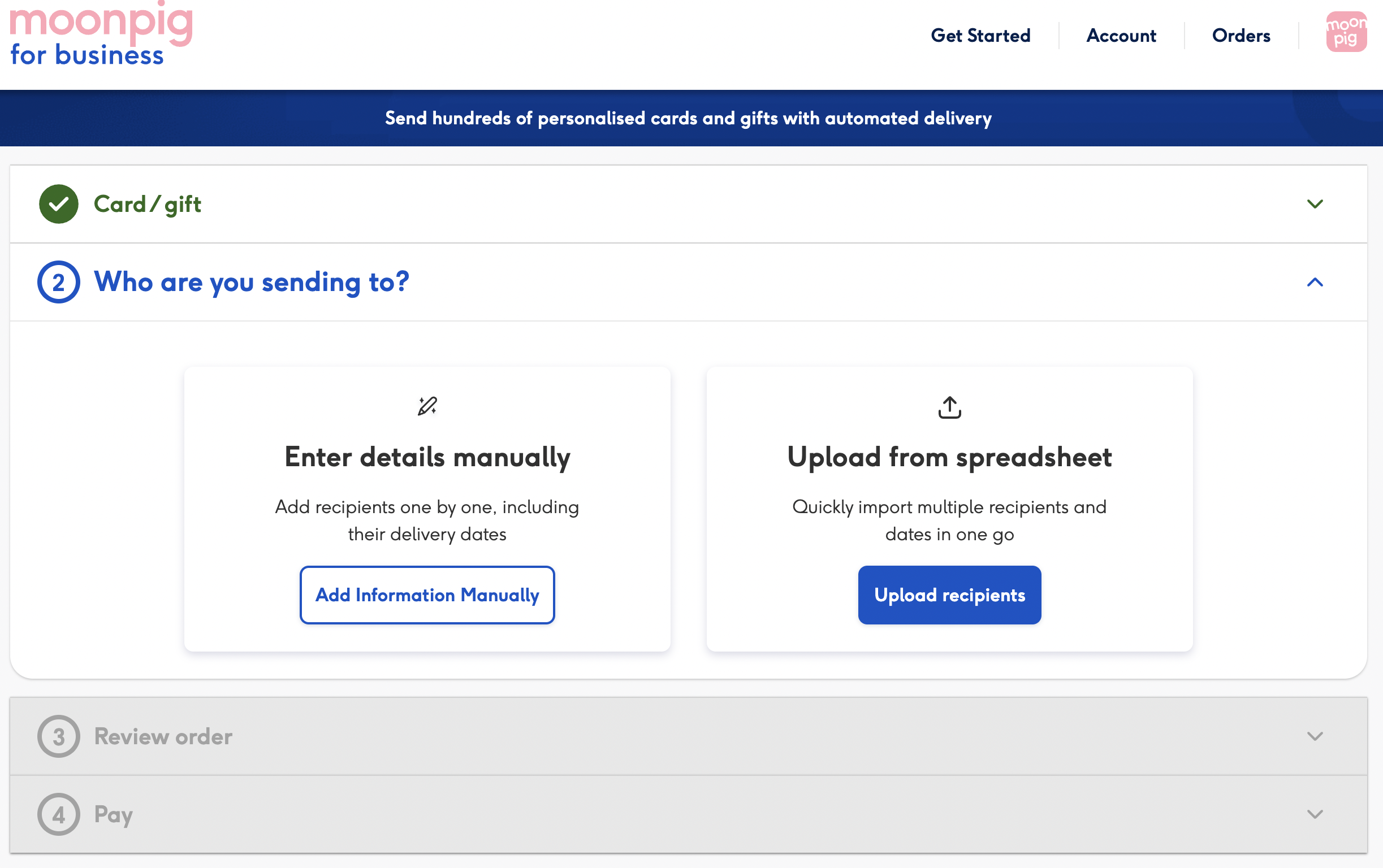Click the Upload from spreadsheet card heading
This screenshot has height=868, width=1383.
[949, 457]
